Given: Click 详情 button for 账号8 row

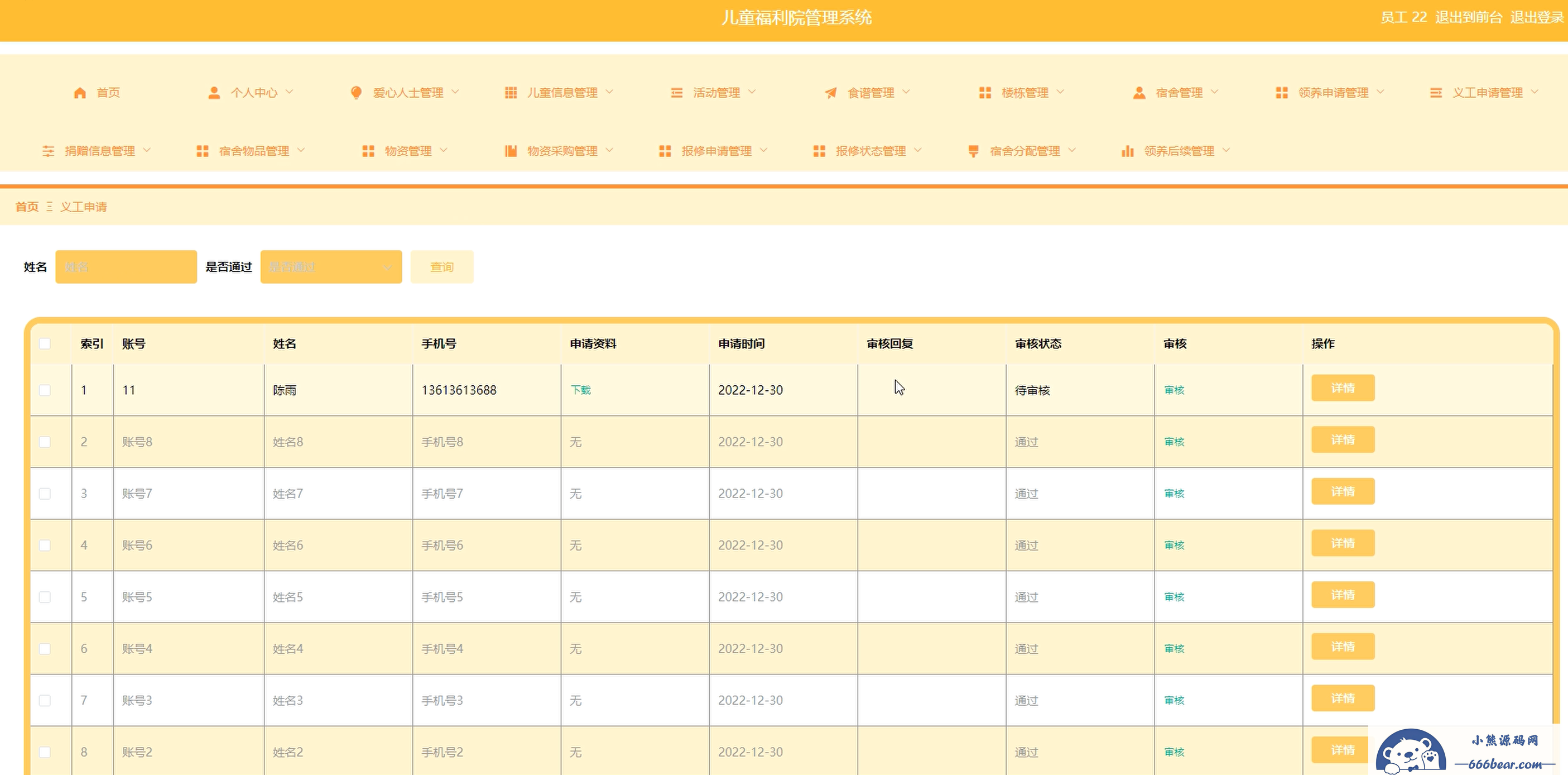Looking at the screenshot, I should click(1343, 440).
